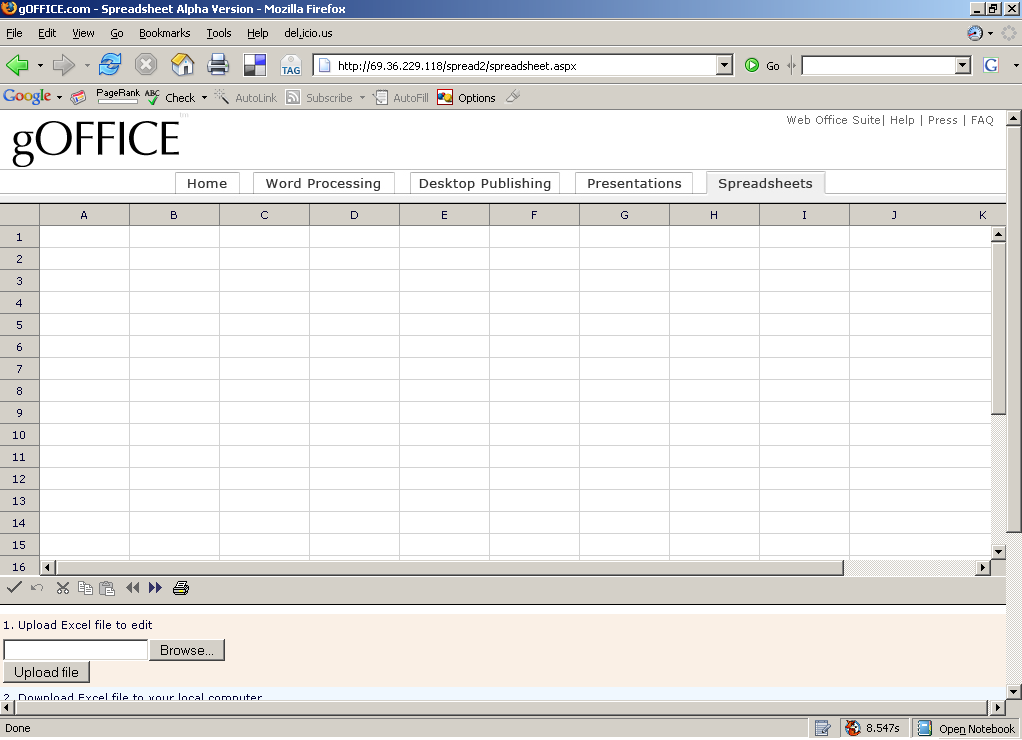This screenshot has height=740, width=1022.
Task: Click the Upload file button
Action: [x=46, y=672]
